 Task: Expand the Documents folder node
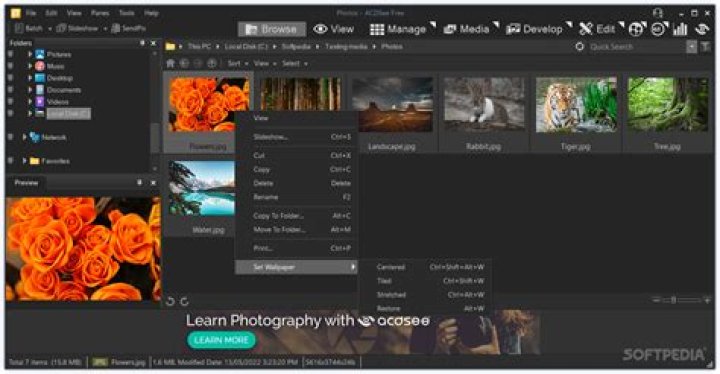coord(30,90)
